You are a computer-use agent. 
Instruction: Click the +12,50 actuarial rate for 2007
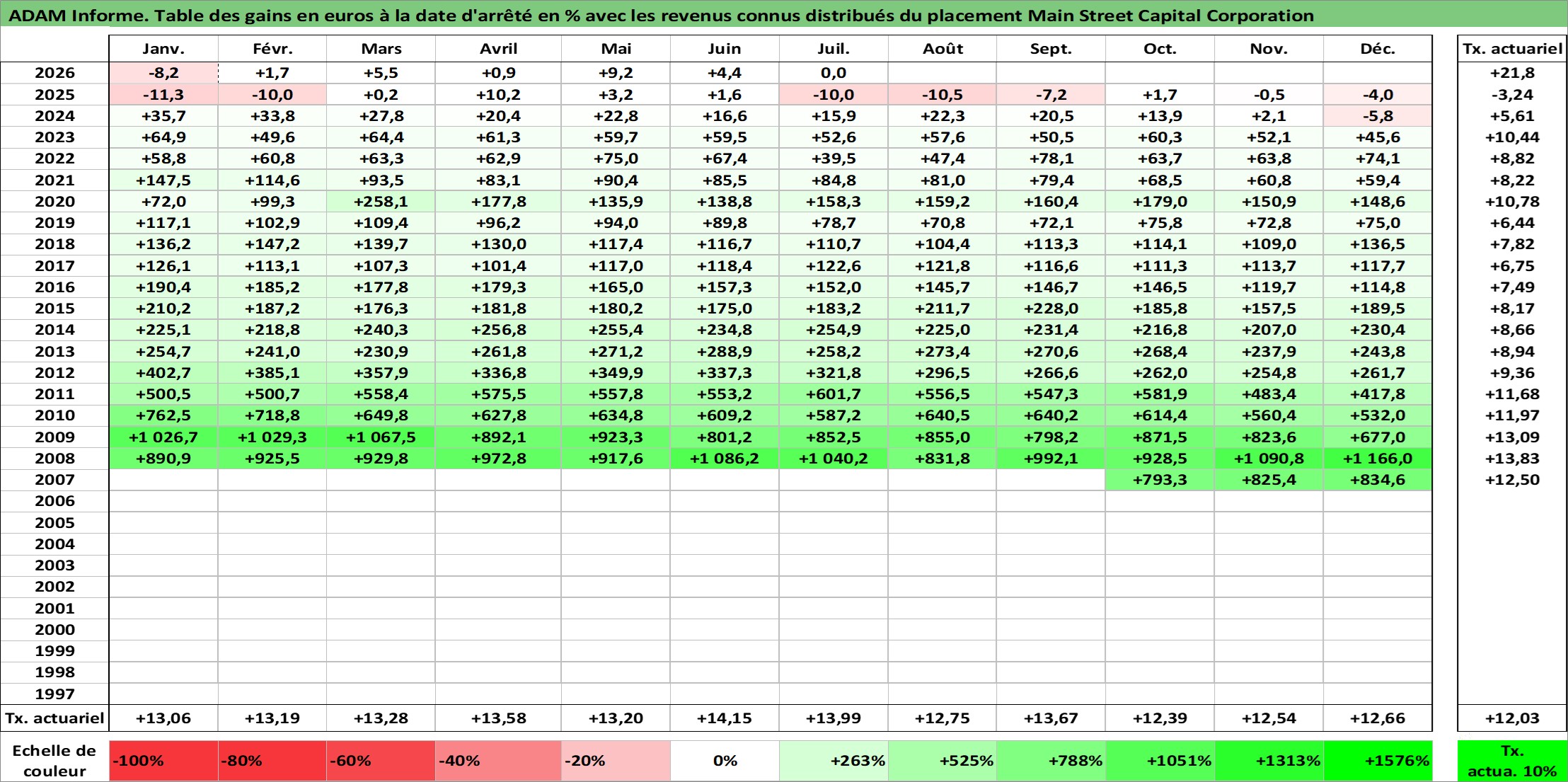coord(1512,480)
